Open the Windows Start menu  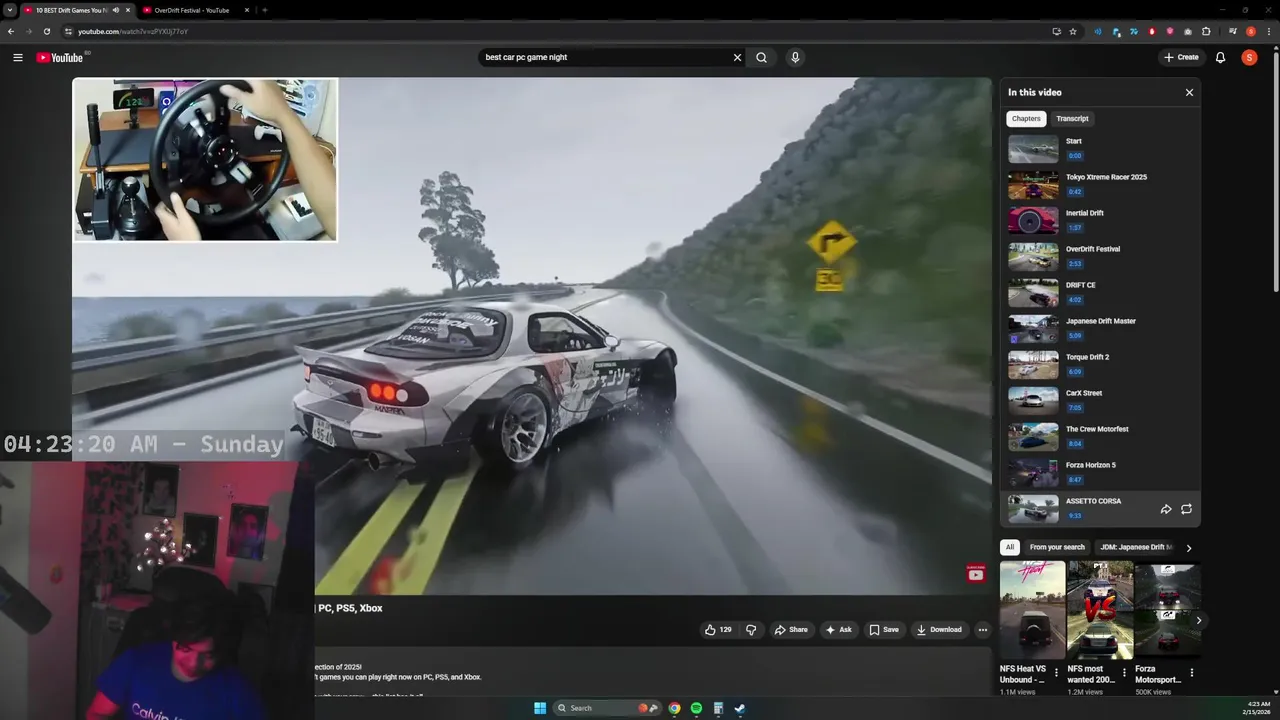(540, 708)
